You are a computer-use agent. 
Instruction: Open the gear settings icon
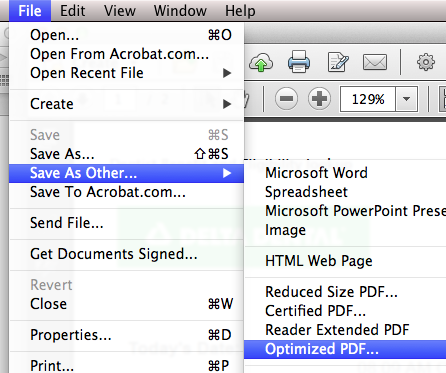click(426, 62)
